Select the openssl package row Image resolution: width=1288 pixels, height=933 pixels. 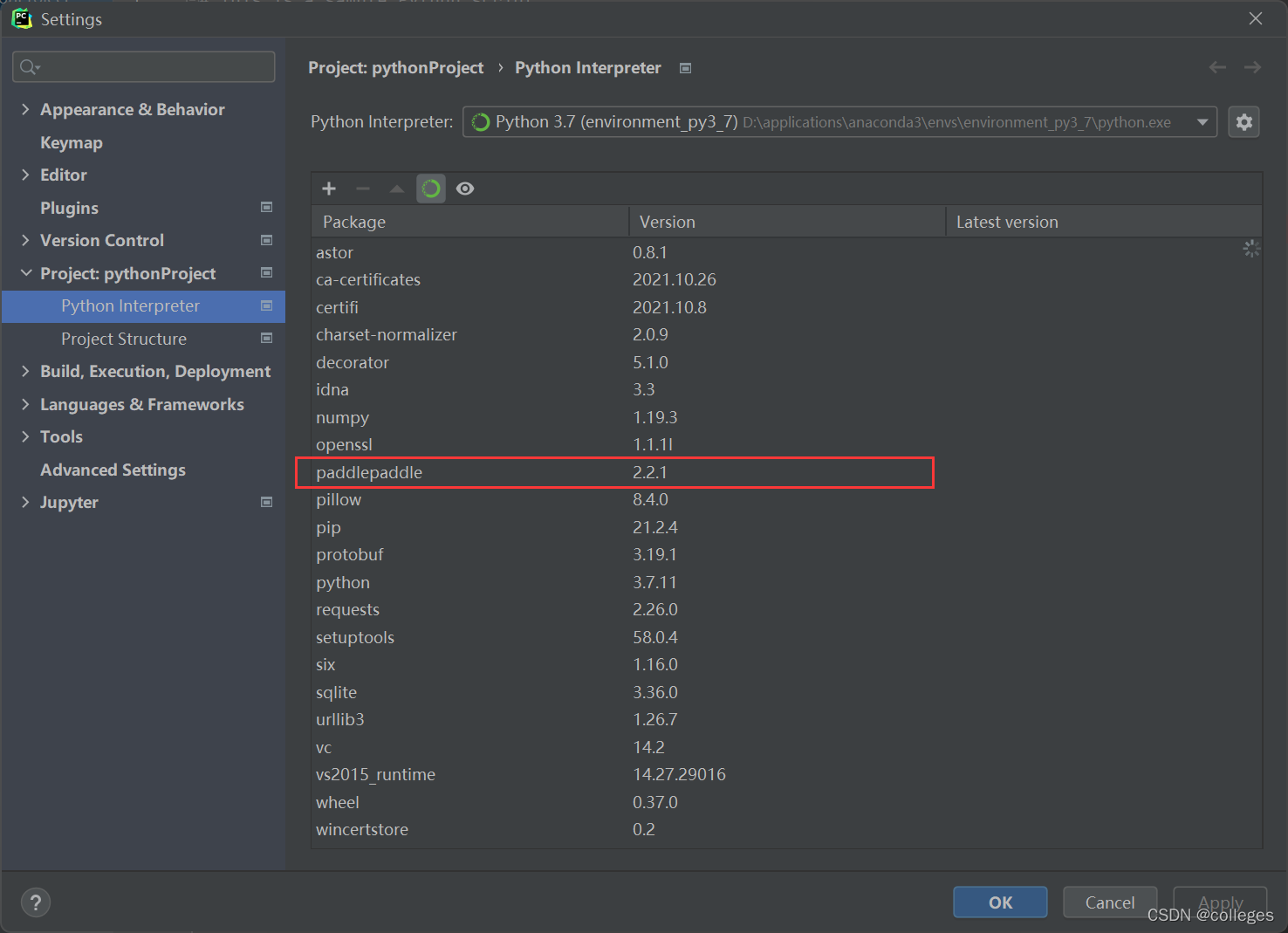pyautogui.click(x=786, y=444)
